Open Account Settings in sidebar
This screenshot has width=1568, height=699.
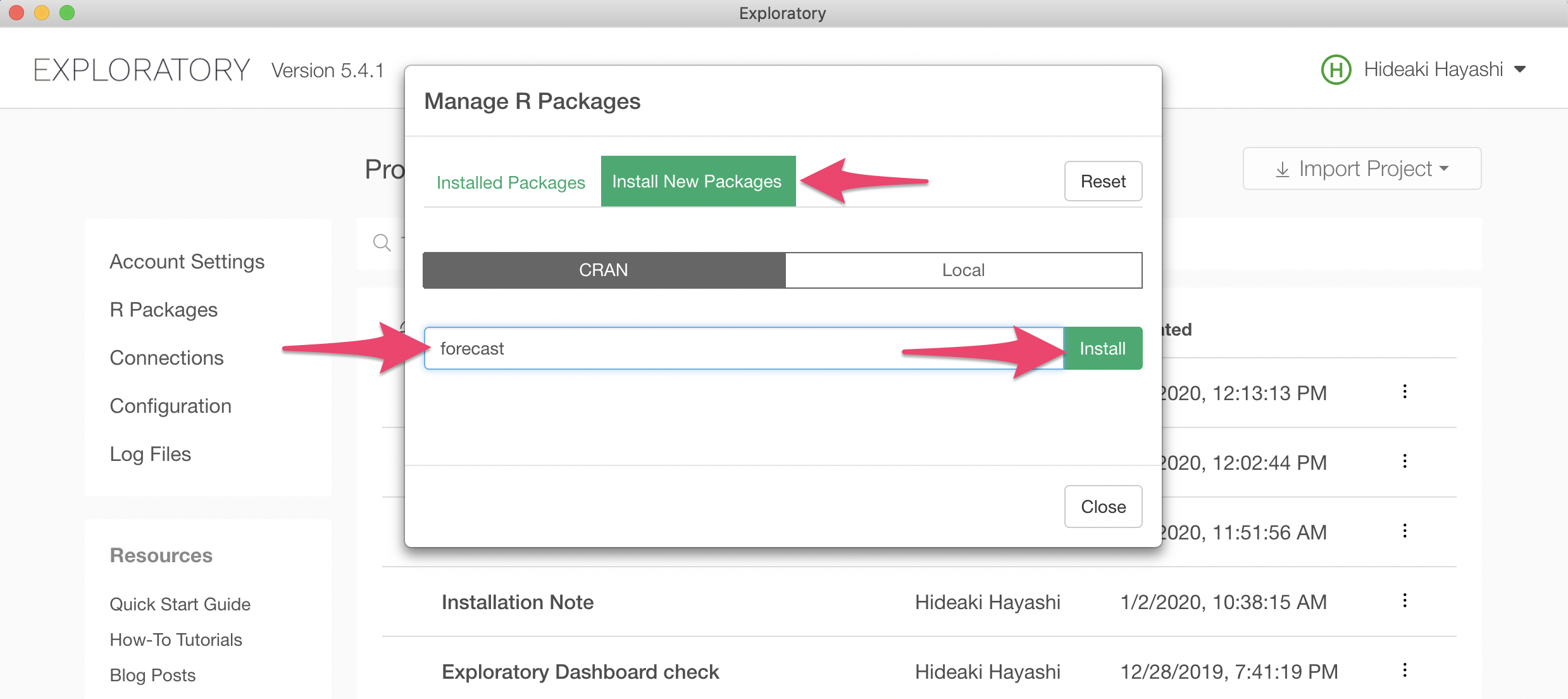coord(187,261)
